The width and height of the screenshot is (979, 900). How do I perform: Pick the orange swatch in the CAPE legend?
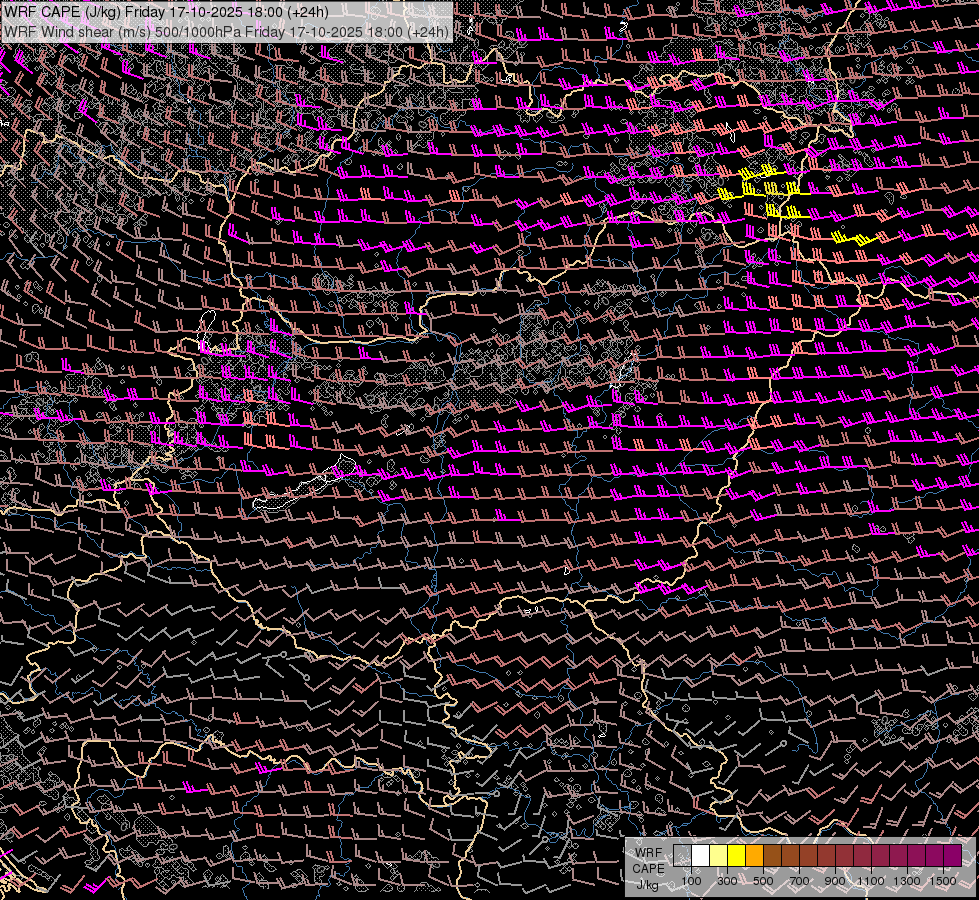pyautogui.click(x=755, y=856)
